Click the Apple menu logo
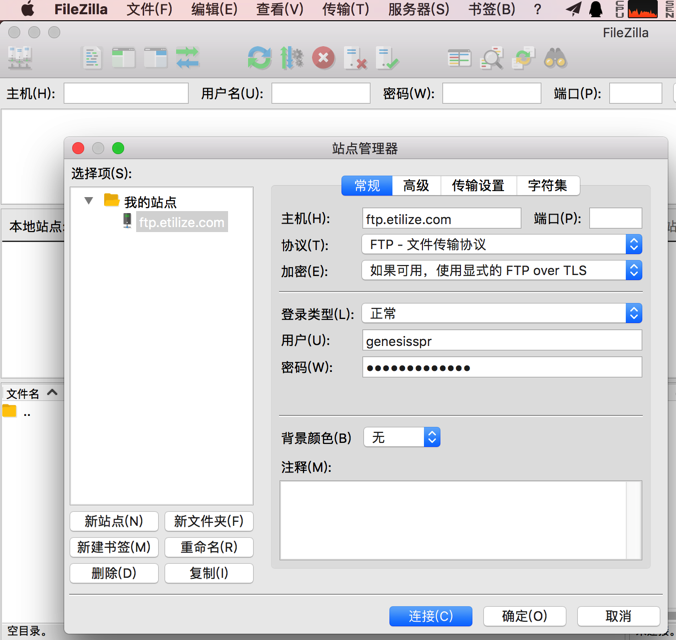Viewport: 676px width, 640px height. [x=28, y=9]
